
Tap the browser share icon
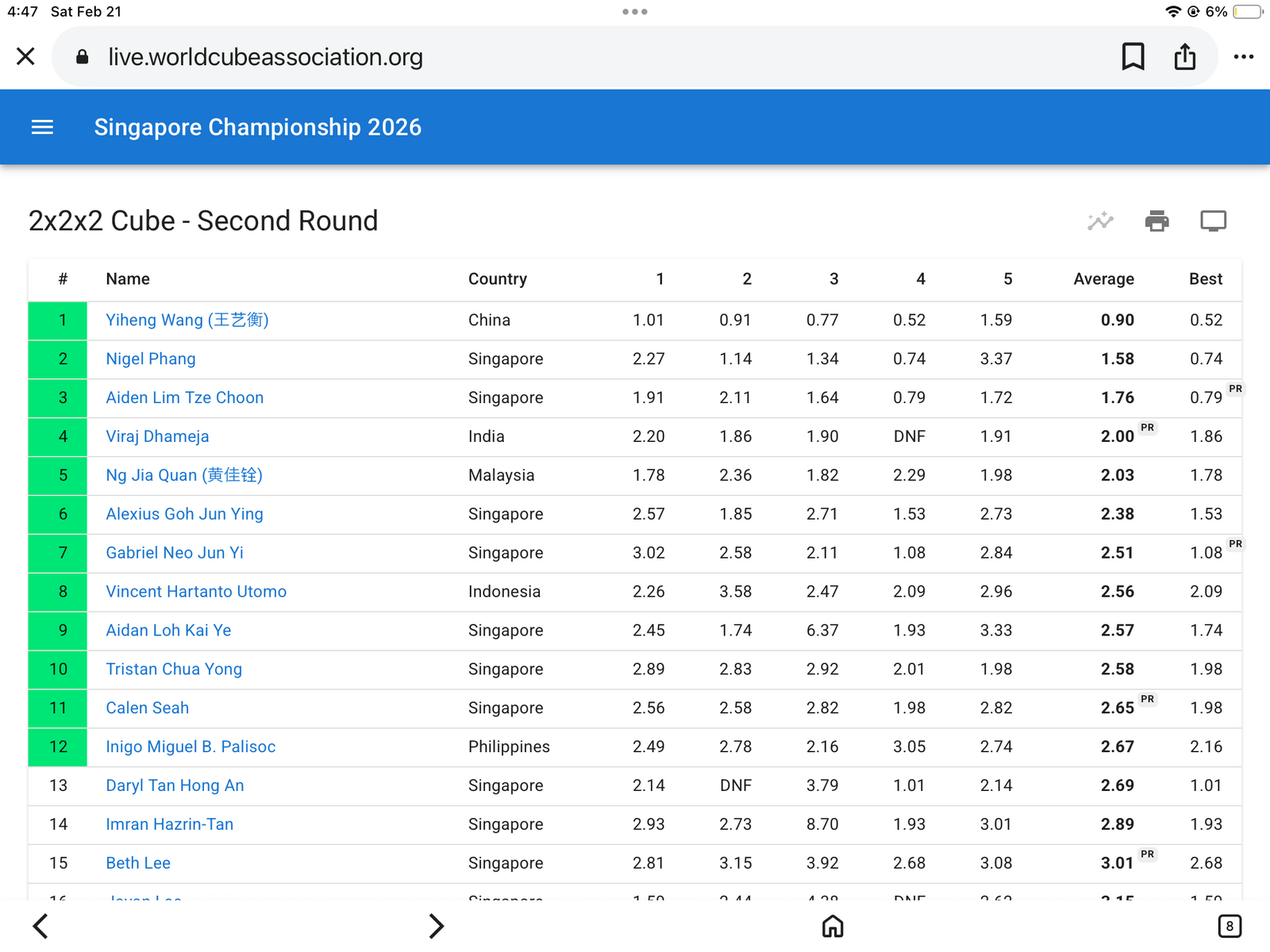click(1185, 56)
